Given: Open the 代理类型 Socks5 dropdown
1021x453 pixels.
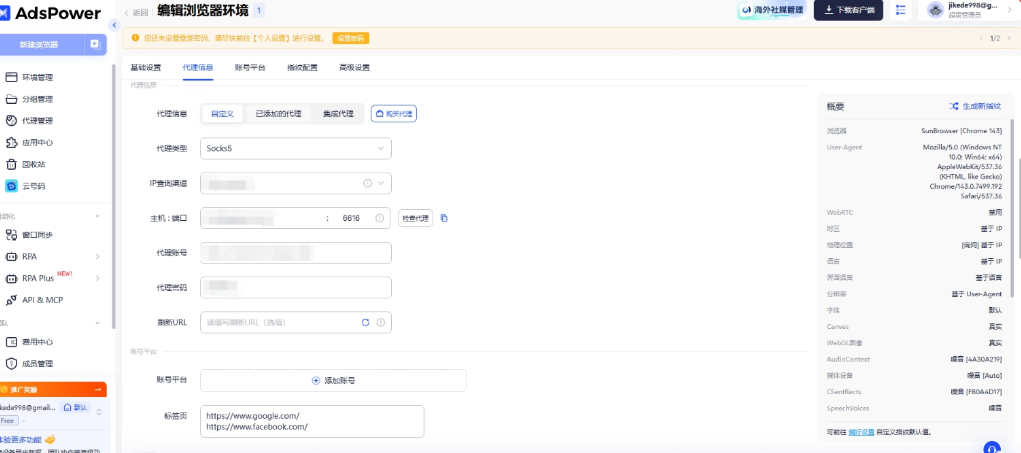Looking at the screenshot, I should (x=296, y=148).
